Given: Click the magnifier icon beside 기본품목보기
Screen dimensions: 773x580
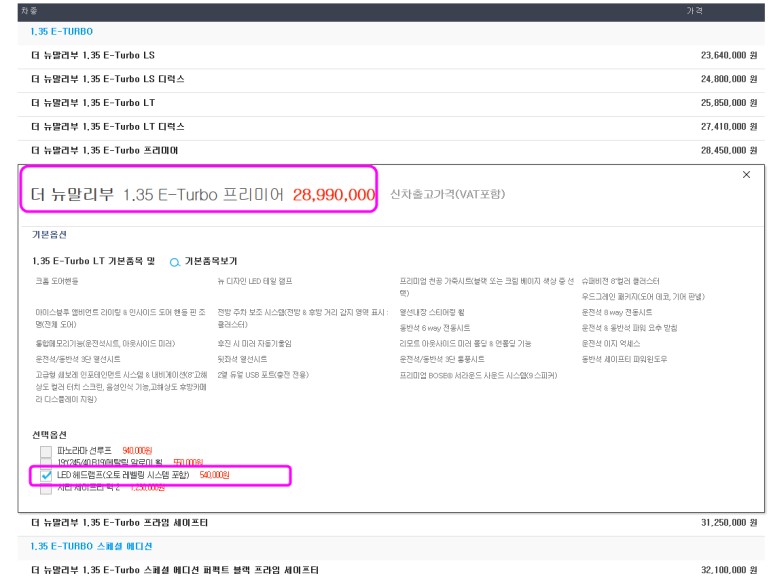Looking at the screenshot, I should tap(175, 262).
